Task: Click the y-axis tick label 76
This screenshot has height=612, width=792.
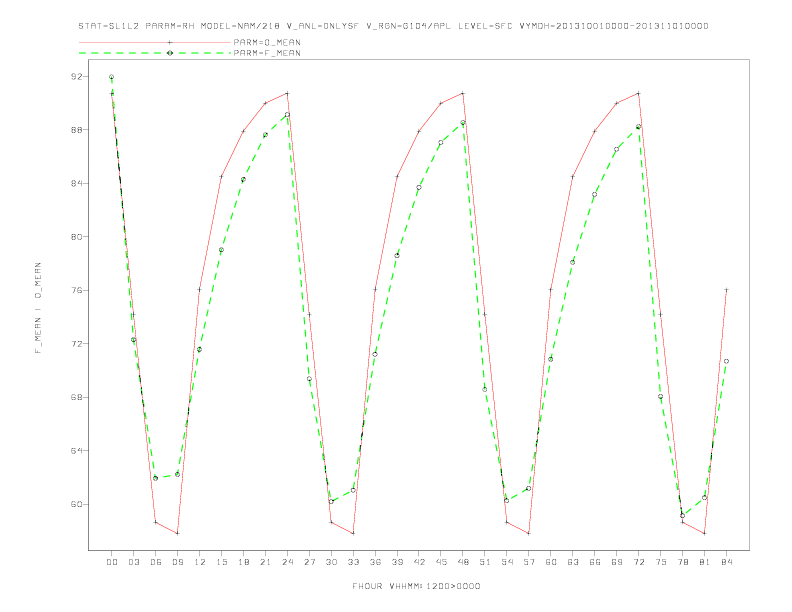Action: 77,290
